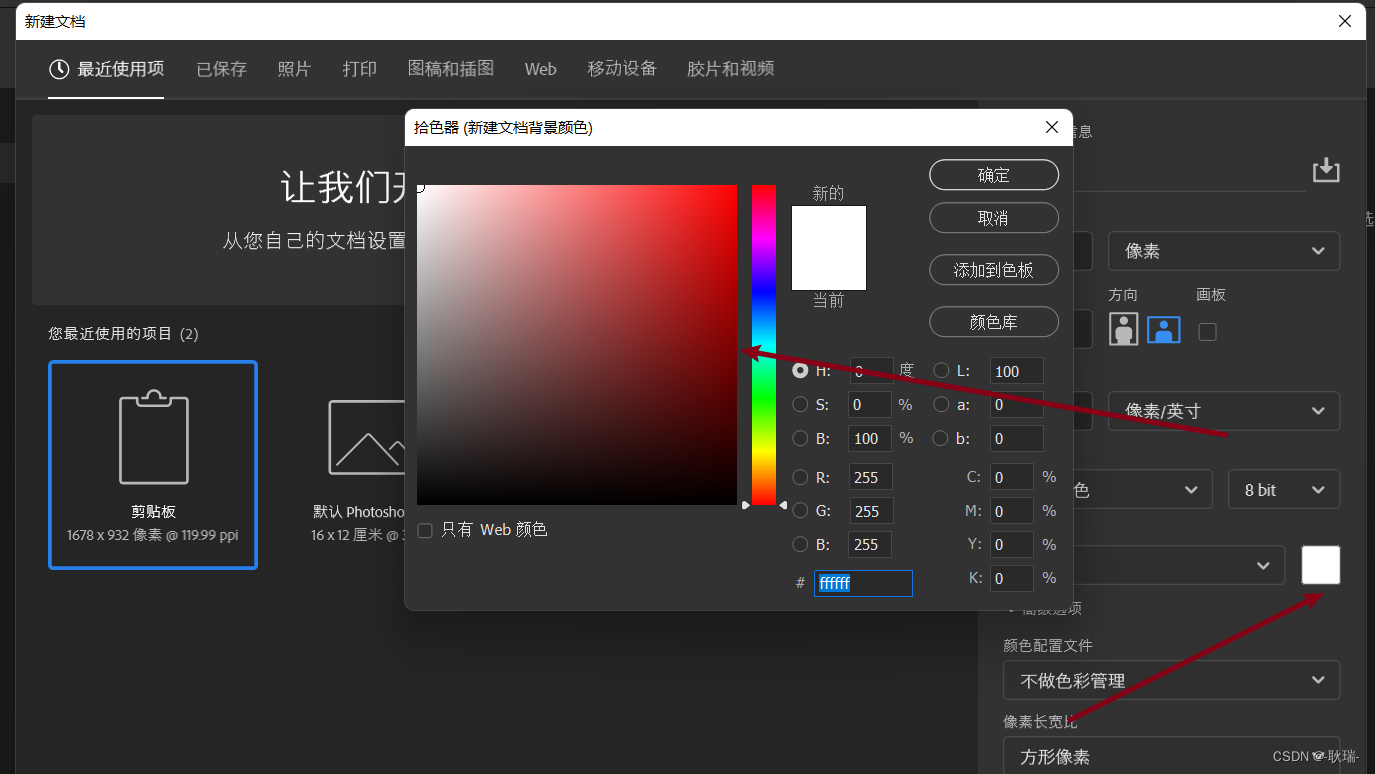Click the hex color input field

tap(863, 583)
